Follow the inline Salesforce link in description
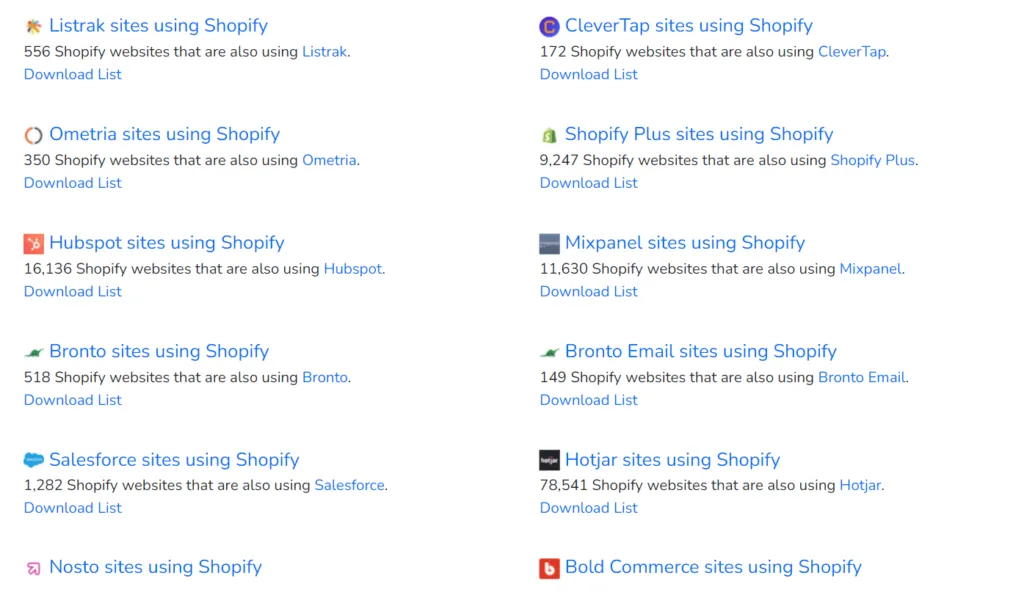 coord(349,485)
